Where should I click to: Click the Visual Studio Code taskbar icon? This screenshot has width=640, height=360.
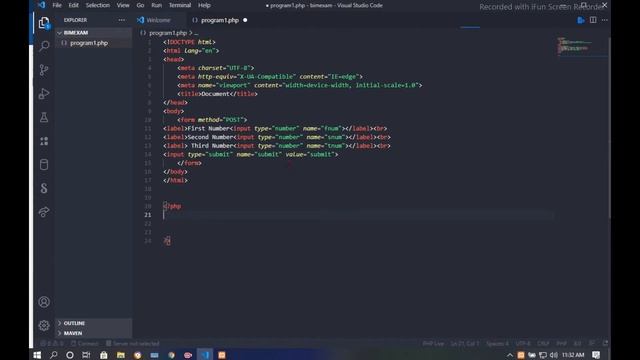205,355
